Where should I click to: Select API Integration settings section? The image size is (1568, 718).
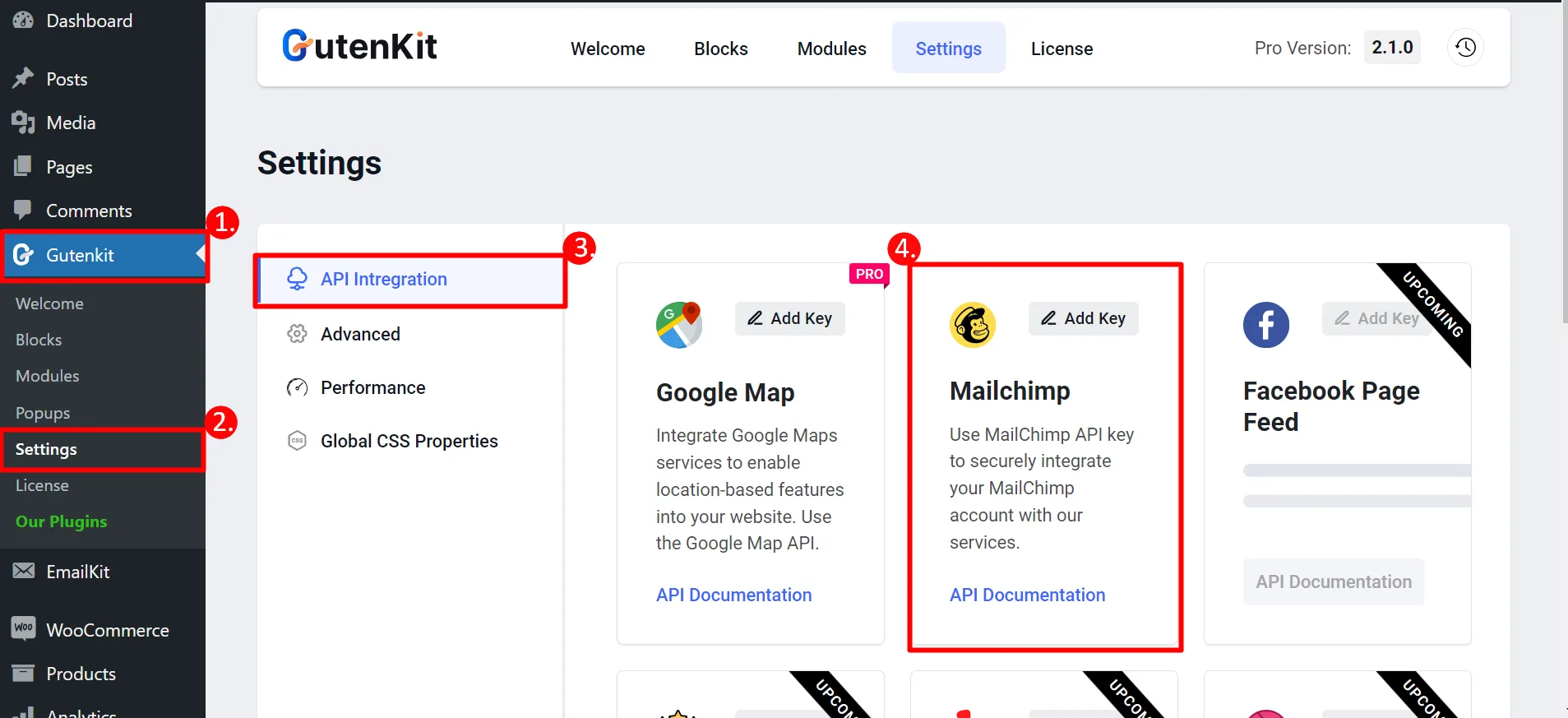point(410,280)
